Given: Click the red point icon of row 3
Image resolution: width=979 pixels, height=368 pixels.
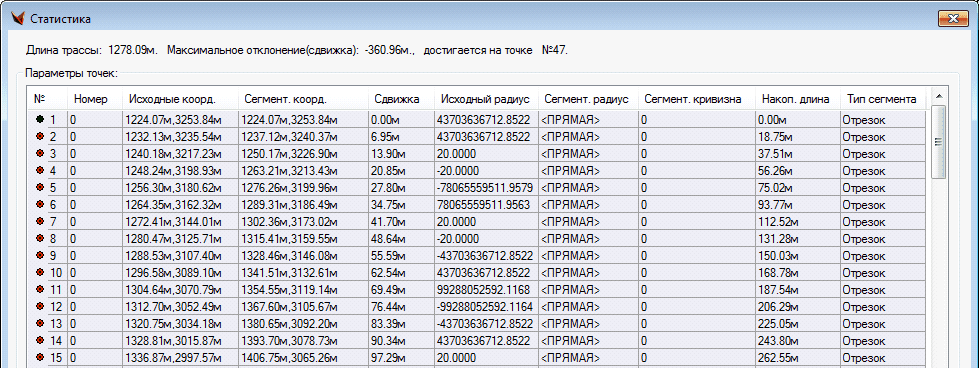Looking at the screenshot, I should [40, 153].
